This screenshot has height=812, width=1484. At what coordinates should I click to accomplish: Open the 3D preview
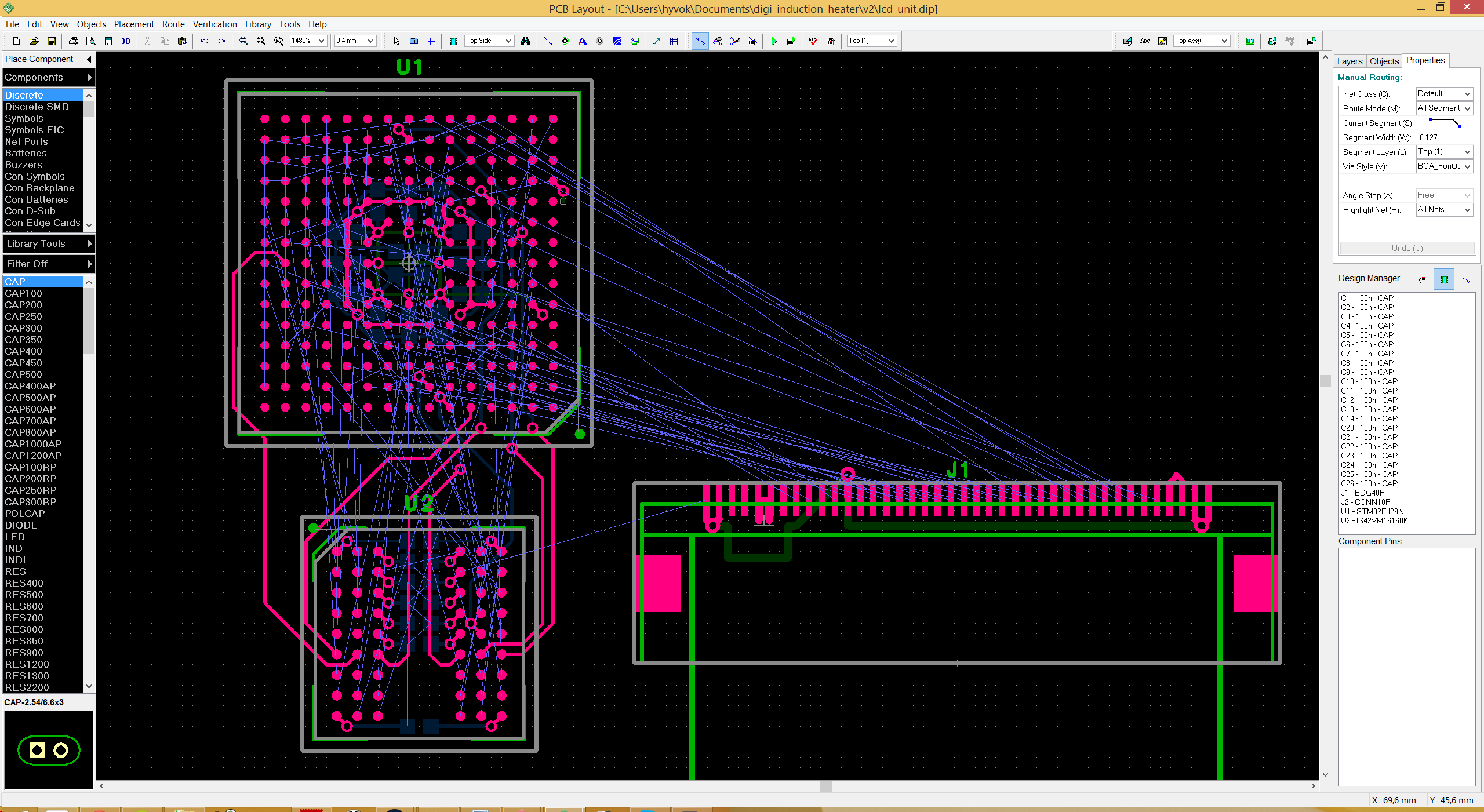pyautogui.click(x=125, y=41)
